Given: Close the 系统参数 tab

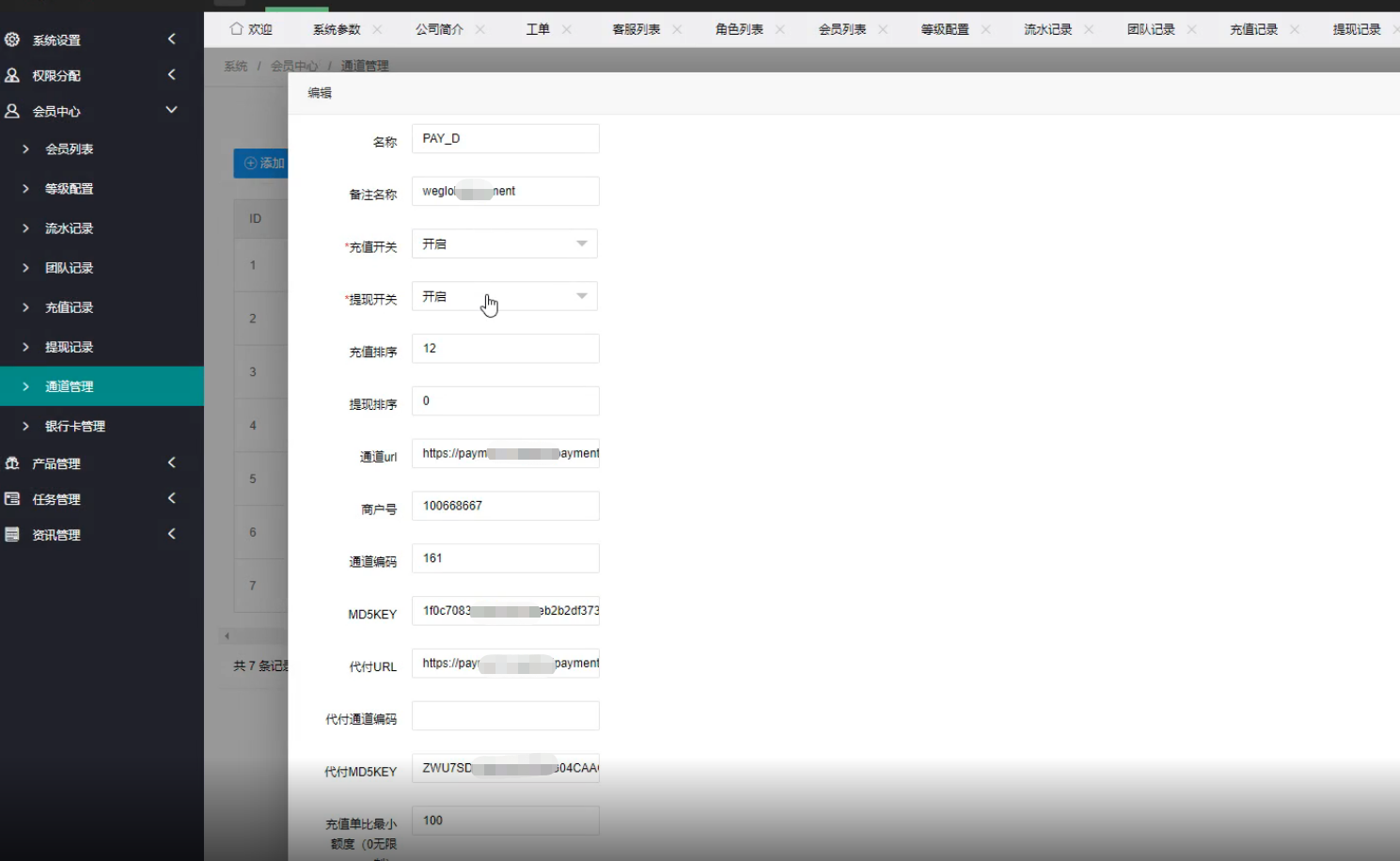Looking at the screenshot, I should [377, 29].
